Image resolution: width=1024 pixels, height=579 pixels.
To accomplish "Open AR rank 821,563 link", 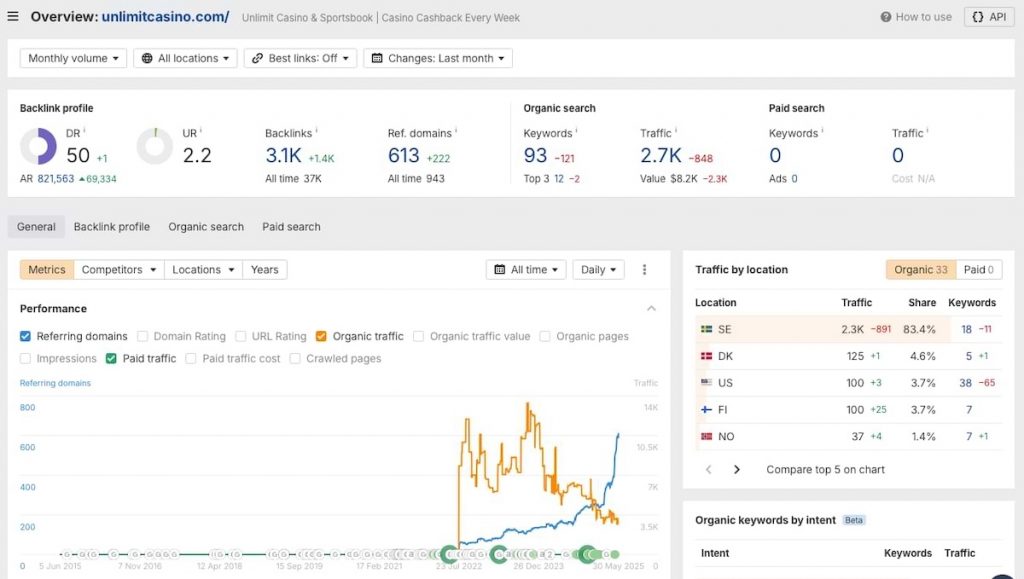I will tap(56, 178).
